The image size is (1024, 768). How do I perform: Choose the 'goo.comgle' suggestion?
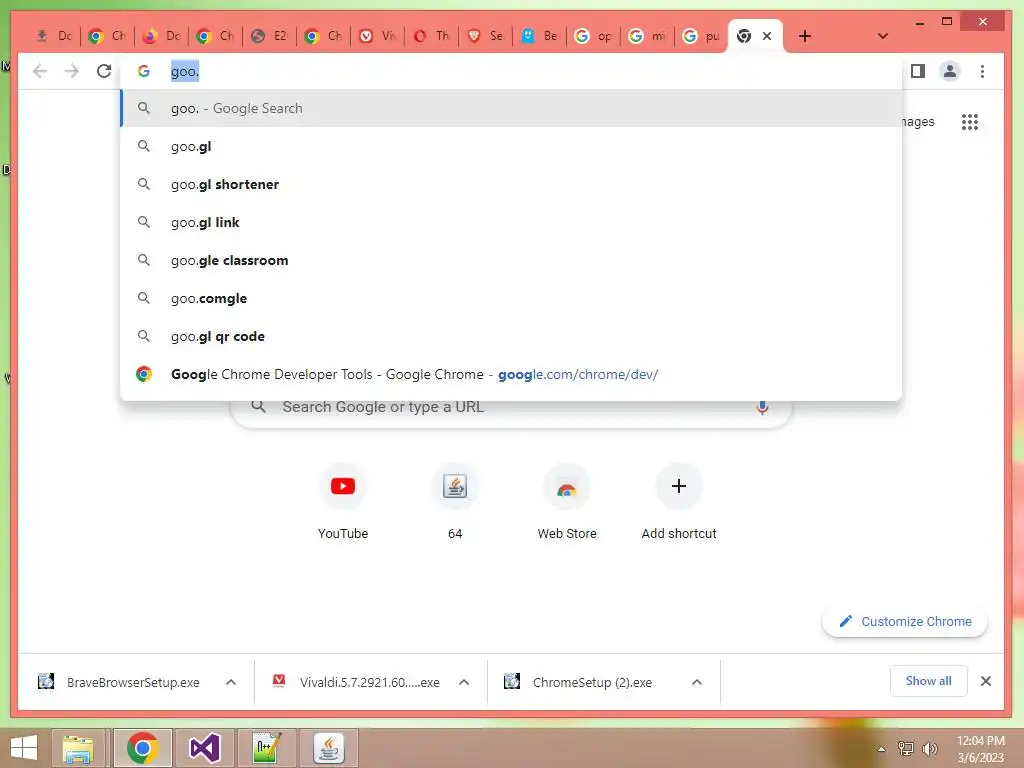511,298
